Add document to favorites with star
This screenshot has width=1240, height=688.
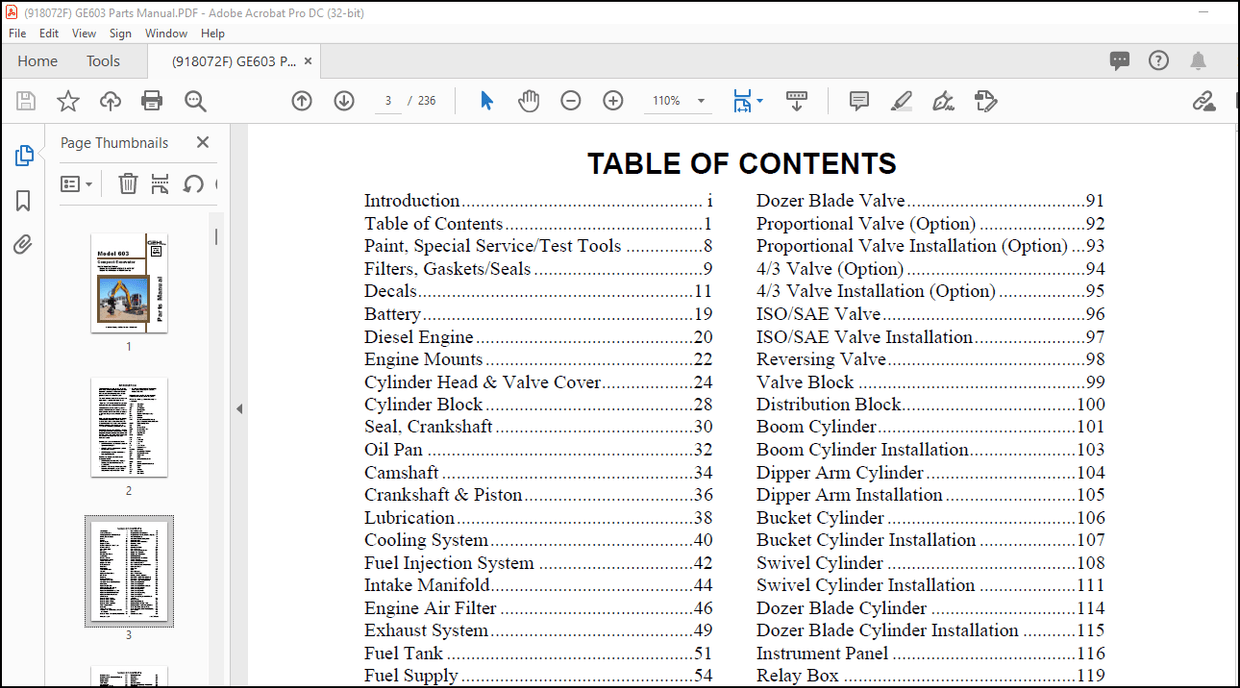[x=67, y=100]
